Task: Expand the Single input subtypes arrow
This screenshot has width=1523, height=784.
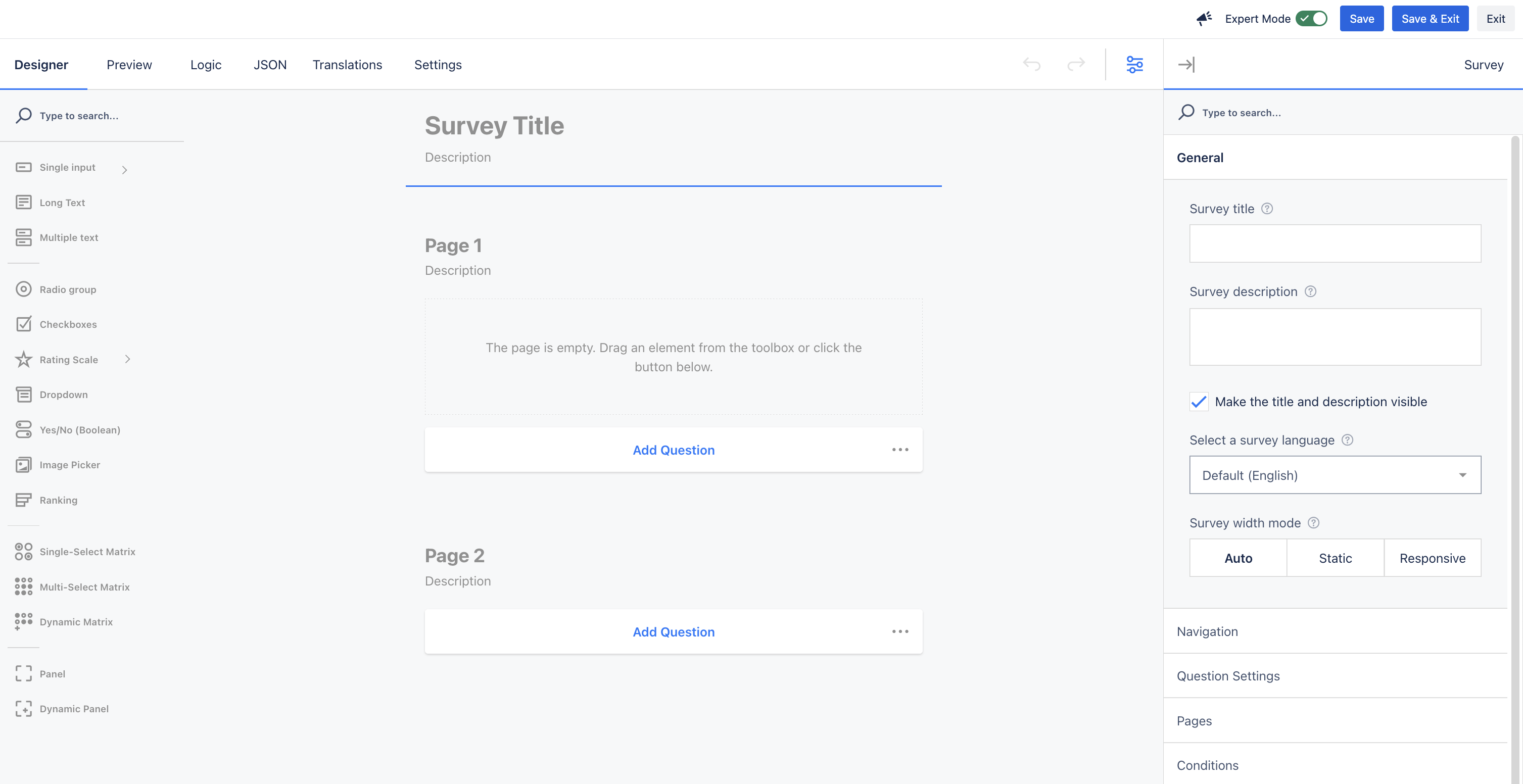Action: [x=125, y=170]
